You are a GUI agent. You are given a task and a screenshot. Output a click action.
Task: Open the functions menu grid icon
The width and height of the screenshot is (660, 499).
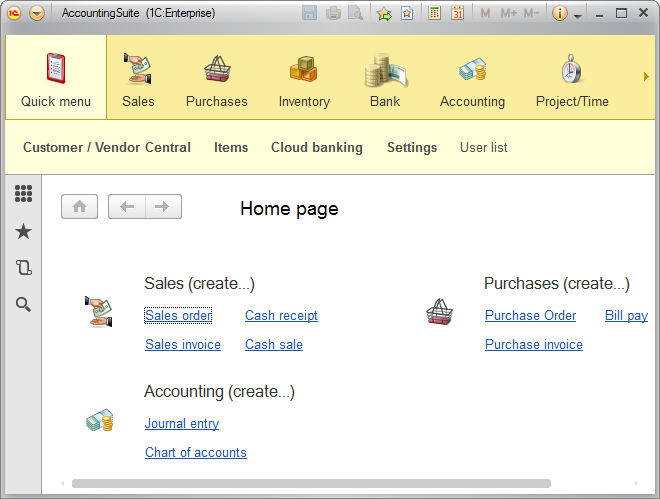(x=24, y=194)
